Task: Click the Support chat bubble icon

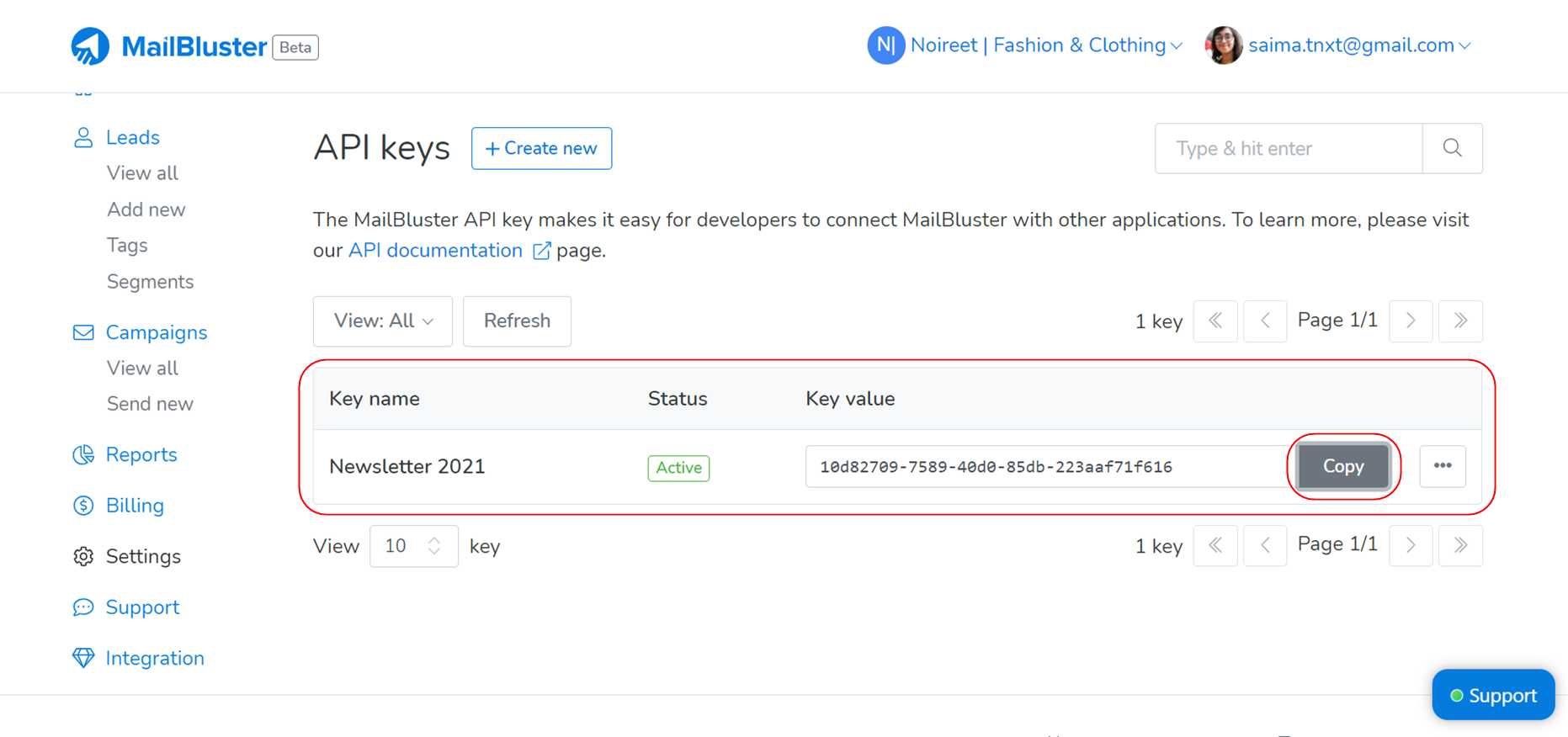Action: pyautogui.click(x=83, y=607)
